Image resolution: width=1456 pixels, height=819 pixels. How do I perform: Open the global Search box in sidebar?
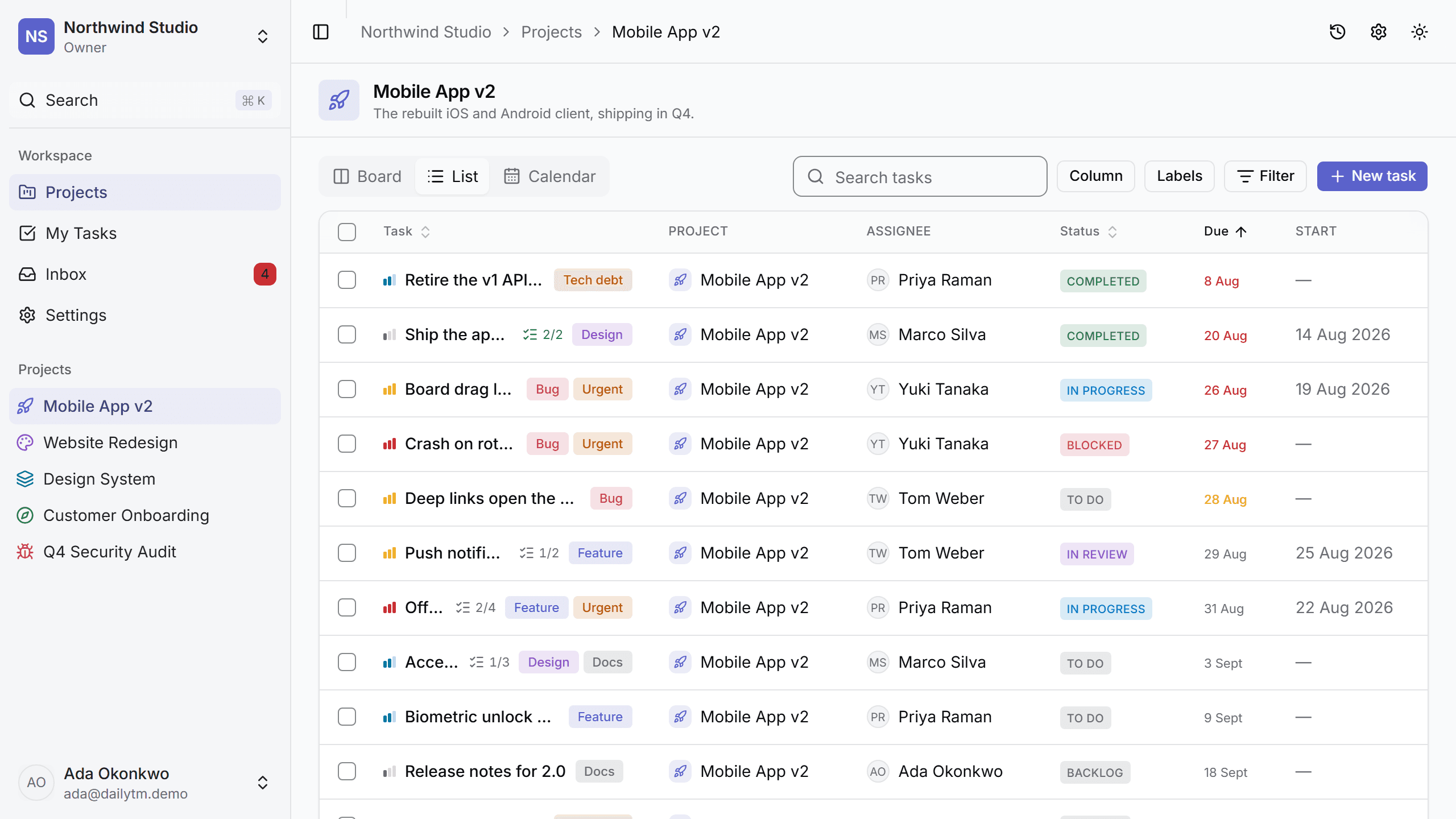pyautogui.click(x=145, y=100)
